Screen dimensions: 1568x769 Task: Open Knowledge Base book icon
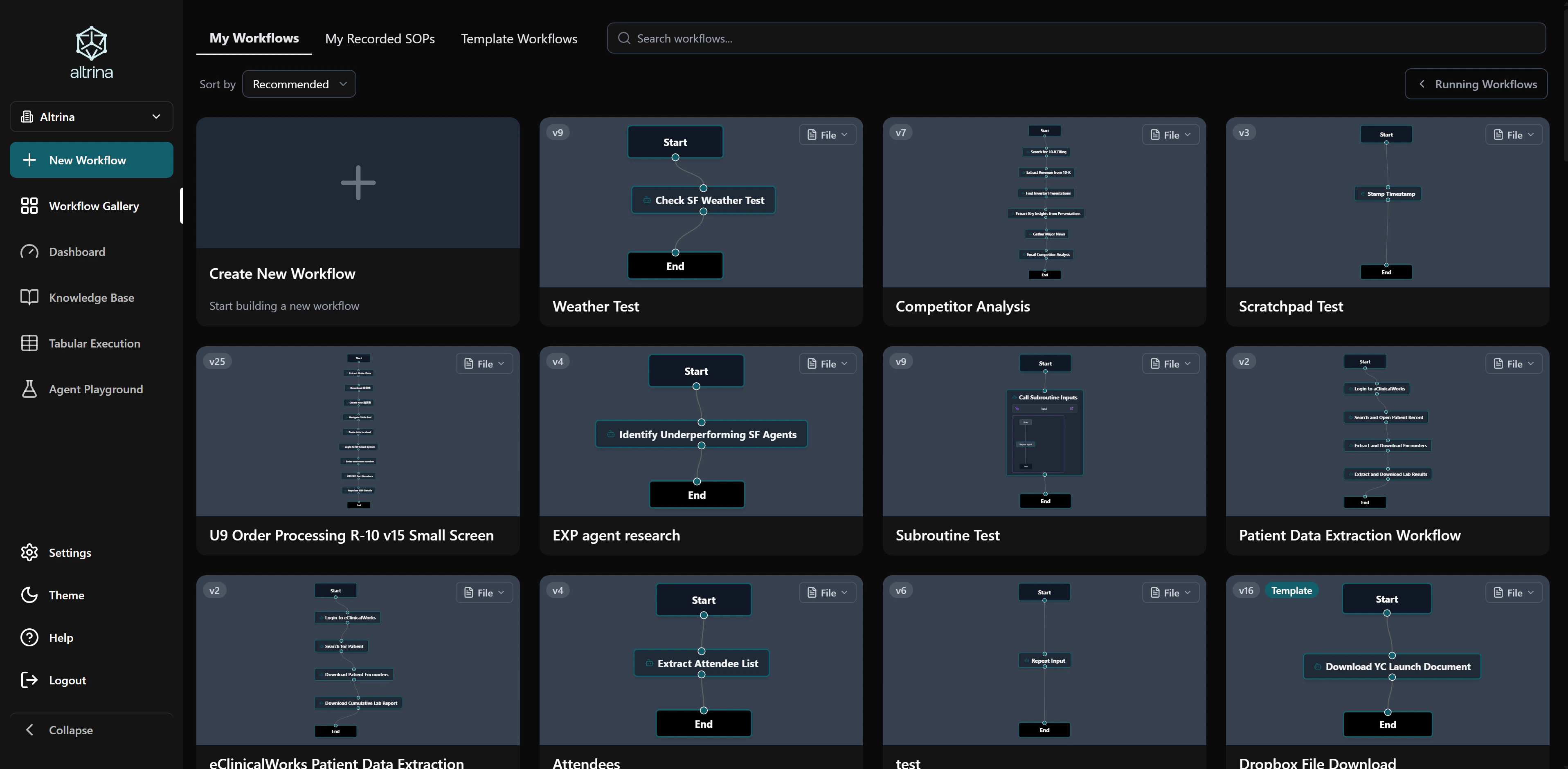tap(29, 298)
